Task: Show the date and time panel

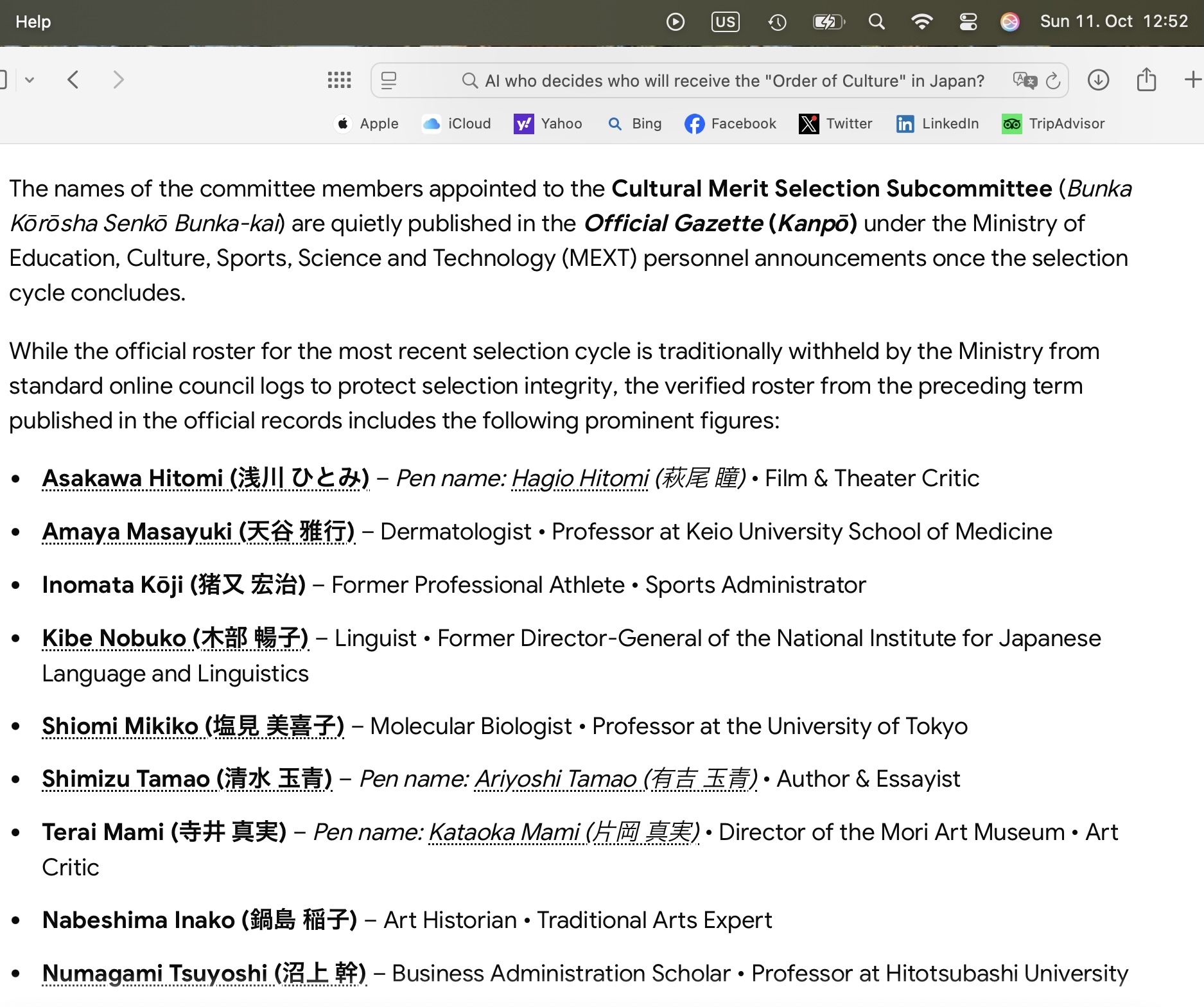Action: tap(1114, 22)
